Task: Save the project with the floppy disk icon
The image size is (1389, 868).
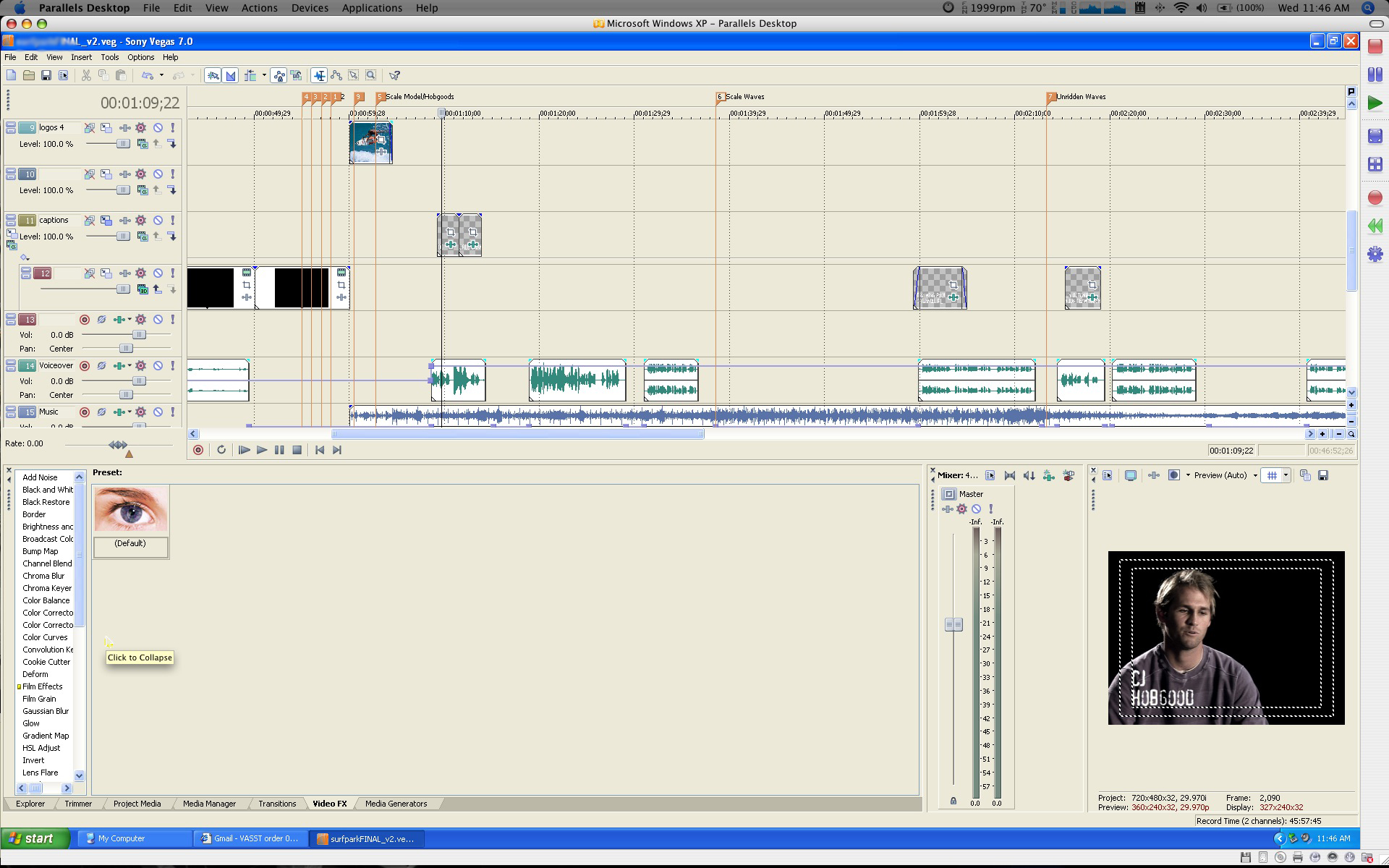Action: [x=46, y=75]
